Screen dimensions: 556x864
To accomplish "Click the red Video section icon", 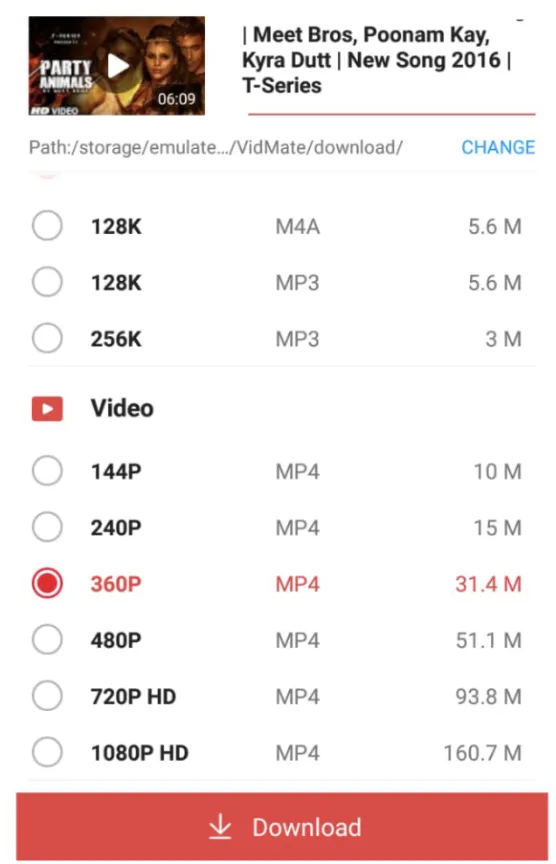I will tap(47, 409).
